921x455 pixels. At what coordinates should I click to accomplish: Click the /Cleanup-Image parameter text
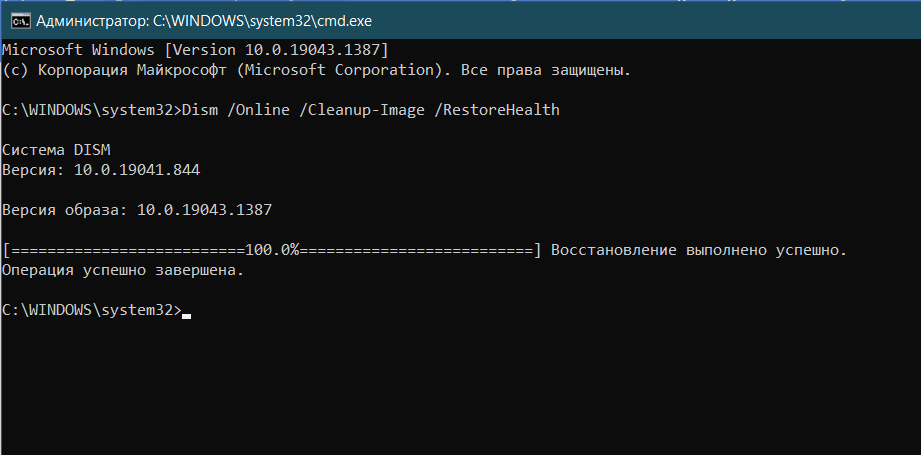point(362,110)
